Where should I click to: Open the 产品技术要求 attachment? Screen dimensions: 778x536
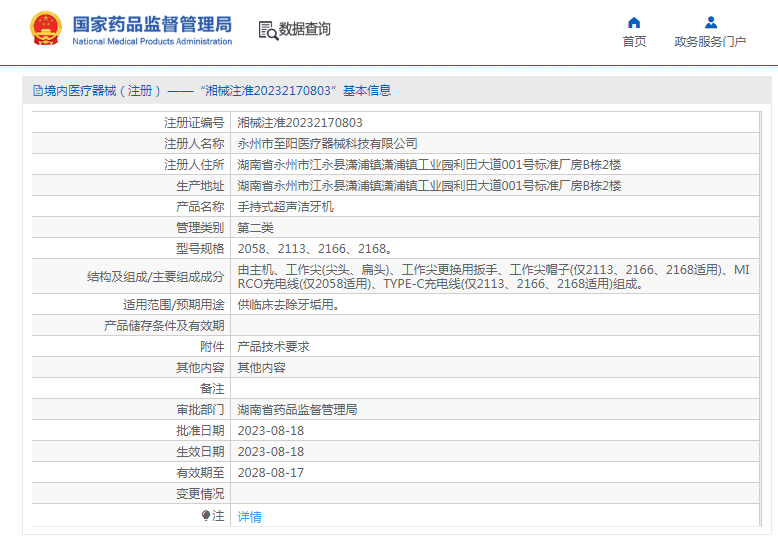(273, 346)
